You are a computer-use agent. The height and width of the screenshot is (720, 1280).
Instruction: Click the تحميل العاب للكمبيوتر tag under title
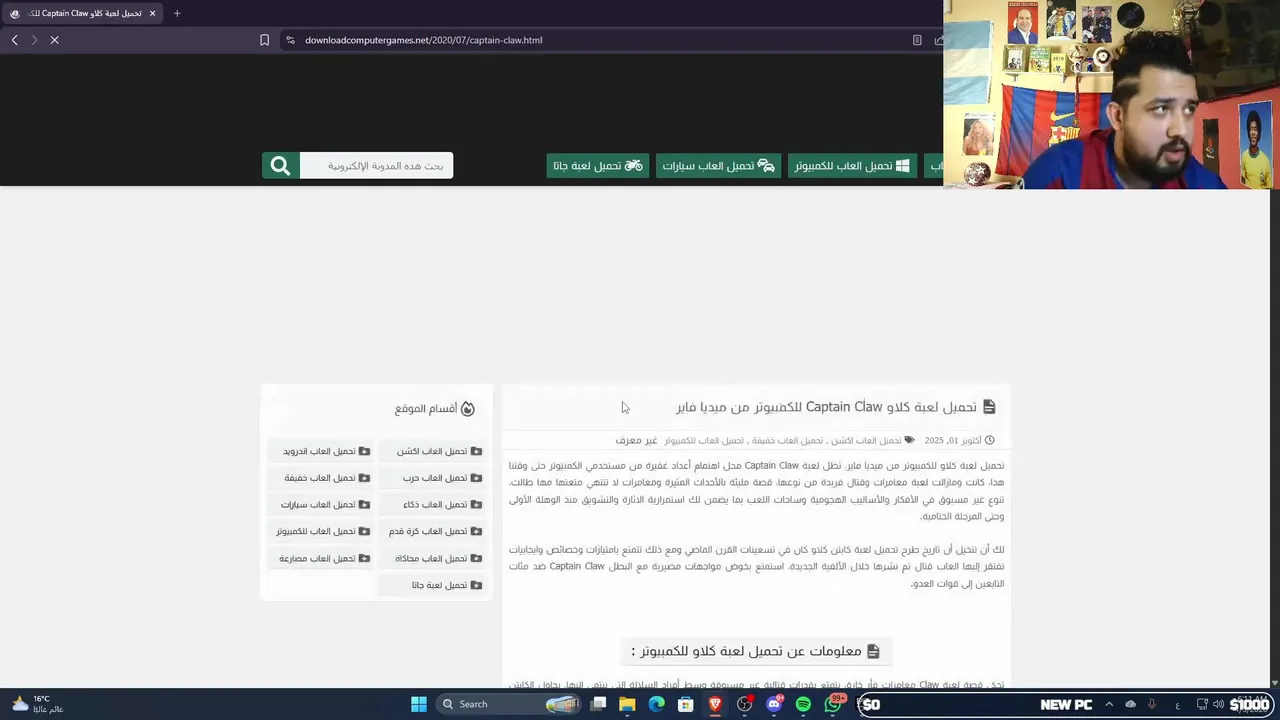pyautogui.click(x=704, y=440)
